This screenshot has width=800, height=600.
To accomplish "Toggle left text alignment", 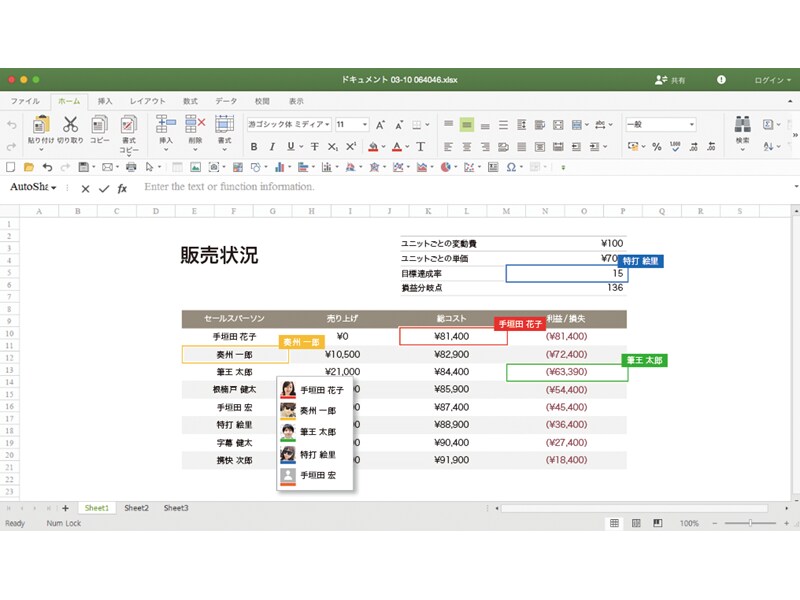I will (448, 147).
